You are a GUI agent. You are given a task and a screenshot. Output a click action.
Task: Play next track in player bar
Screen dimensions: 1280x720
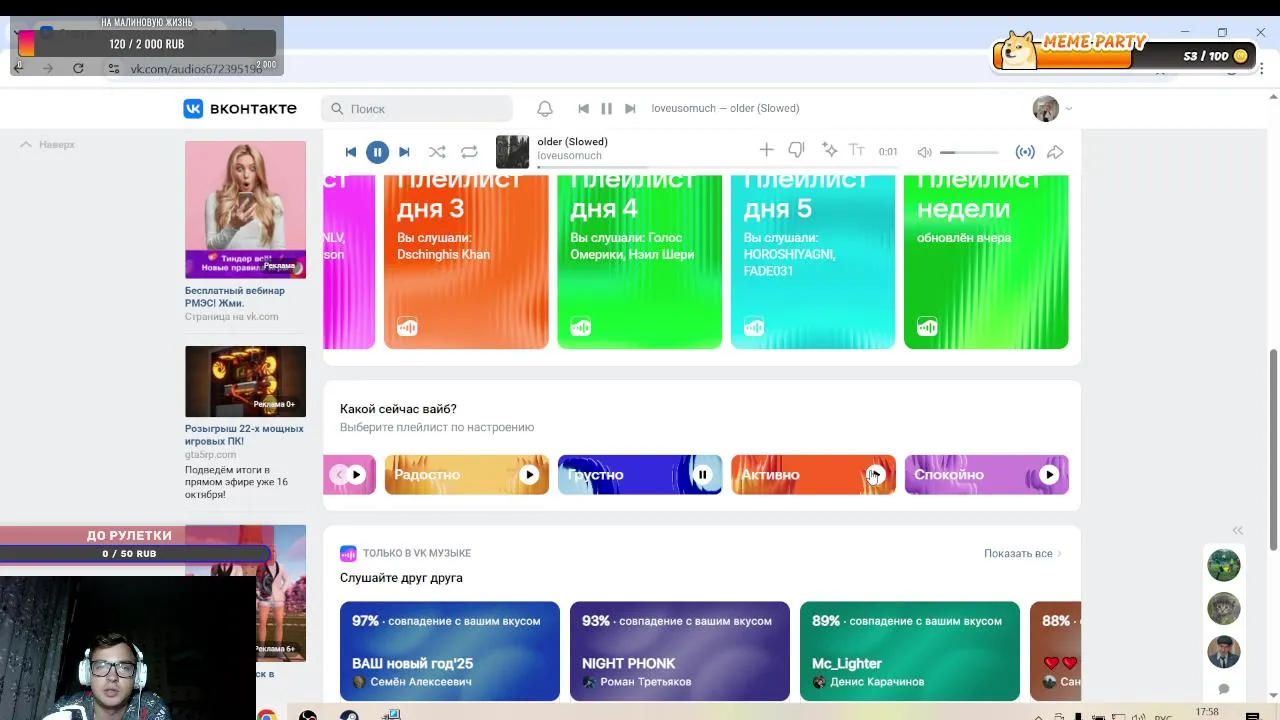click(x=404, y=152)
